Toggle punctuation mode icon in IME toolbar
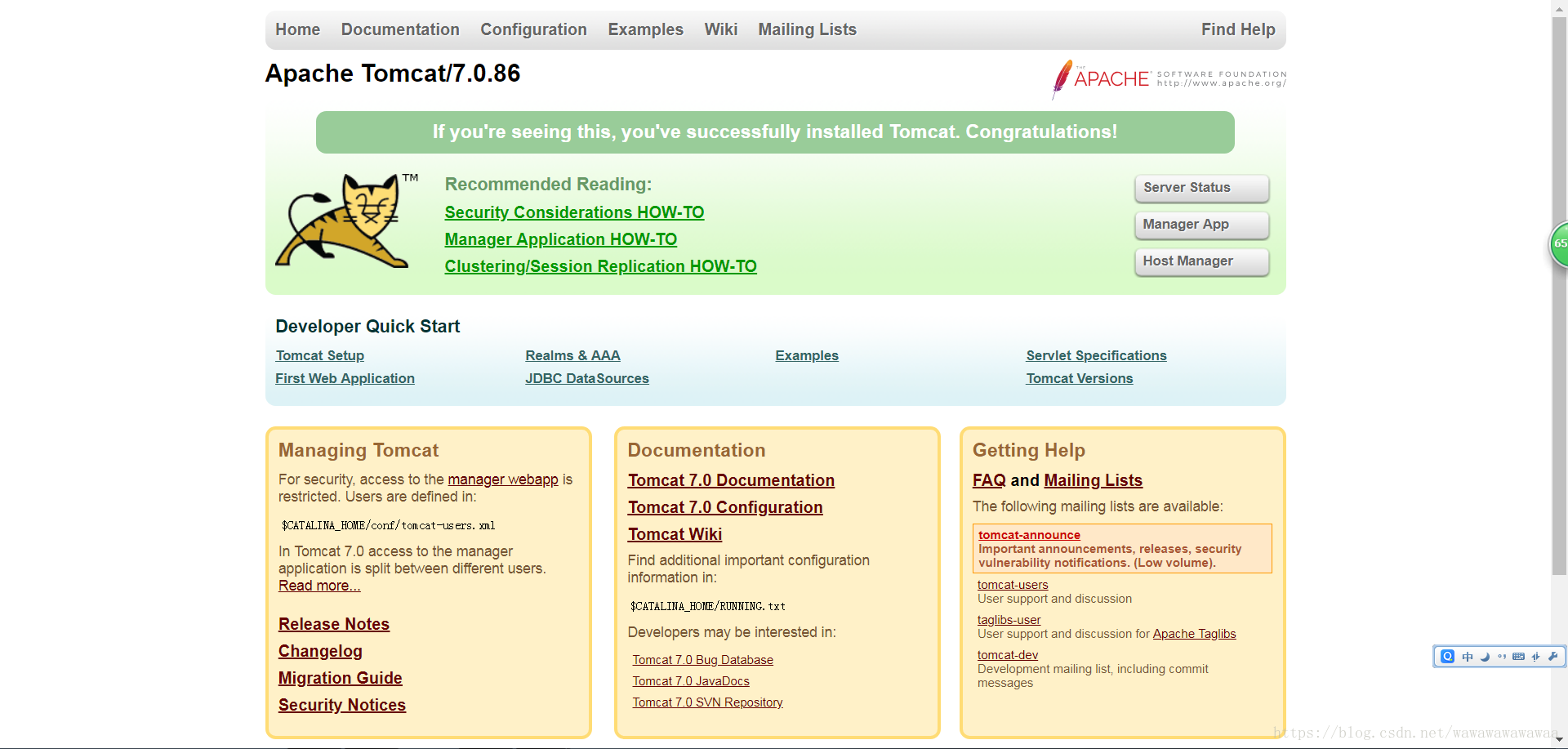This screenshot has width=1568, height=749. (1502, 657)
